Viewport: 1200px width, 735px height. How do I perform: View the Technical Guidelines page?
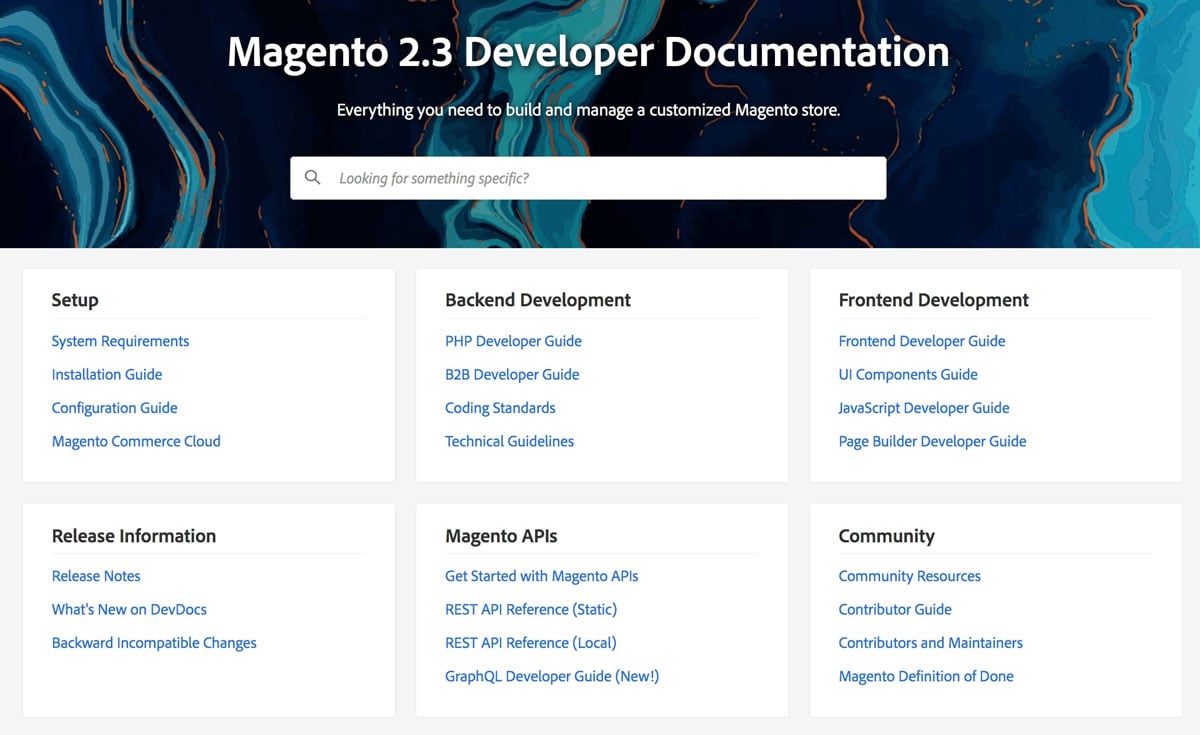[509, 441]
